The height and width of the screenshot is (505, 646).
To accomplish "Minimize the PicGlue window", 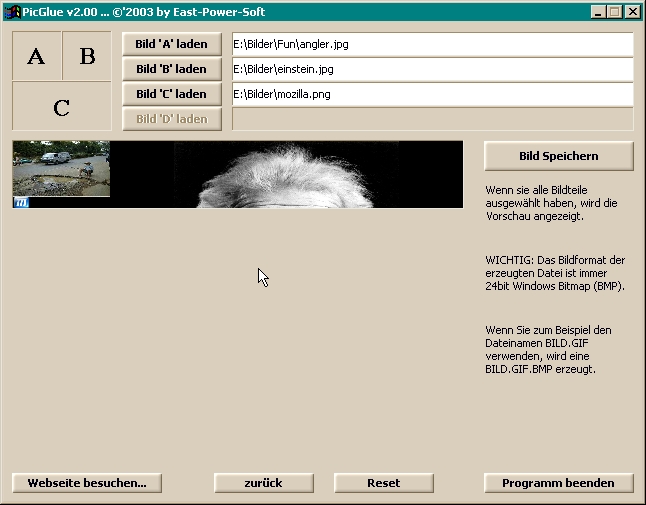I will 598,12.
